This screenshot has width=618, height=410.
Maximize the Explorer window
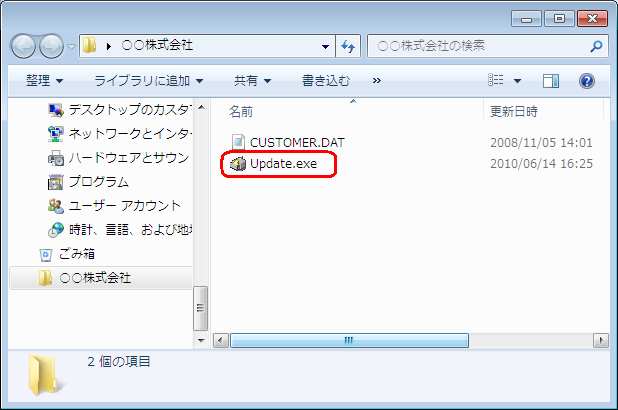(x=559, y=19)
